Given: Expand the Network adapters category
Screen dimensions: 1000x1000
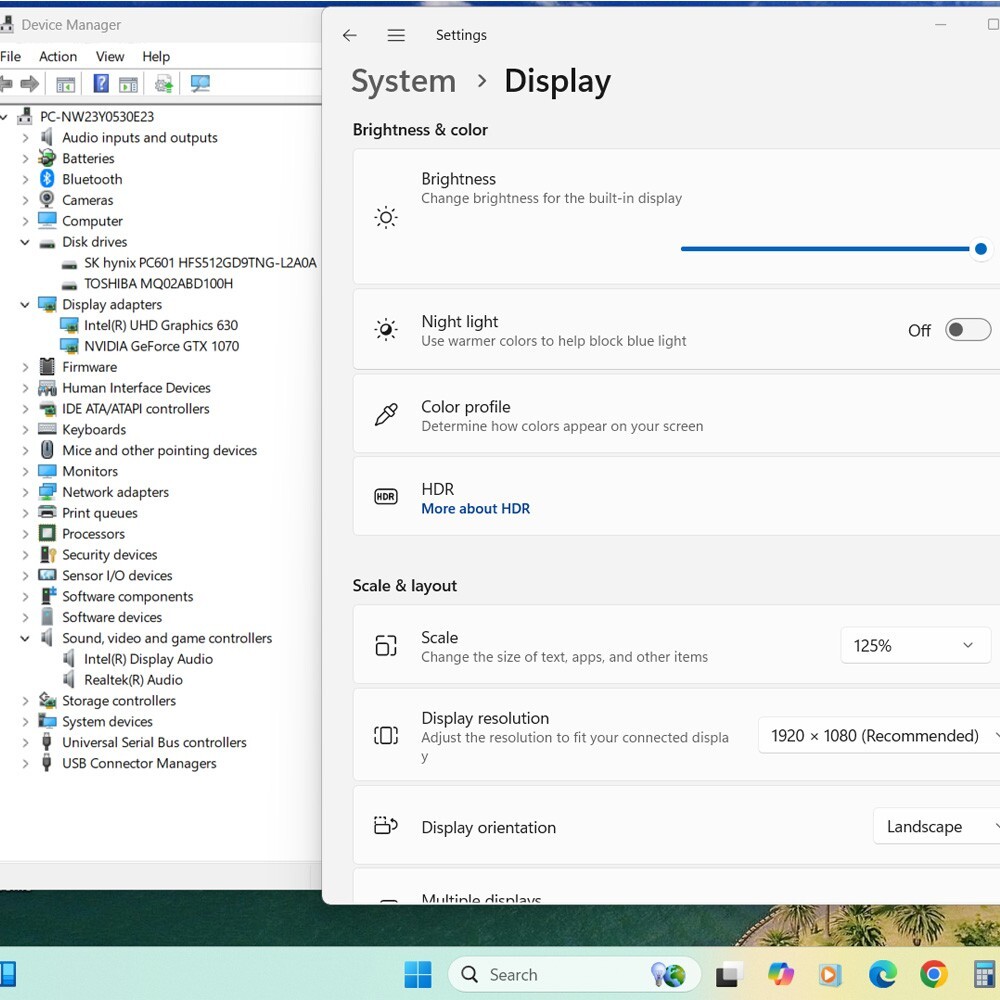Looking at the screenshot, I should point(25,492).
